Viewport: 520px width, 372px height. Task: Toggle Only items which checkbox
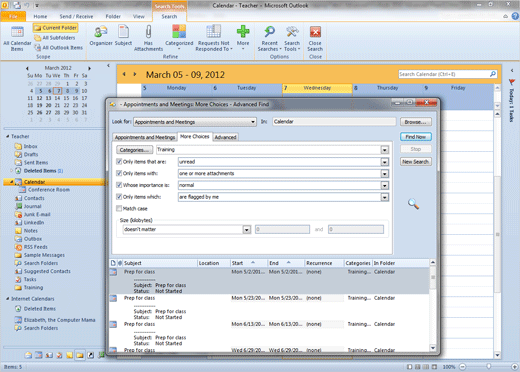point(119,197)
